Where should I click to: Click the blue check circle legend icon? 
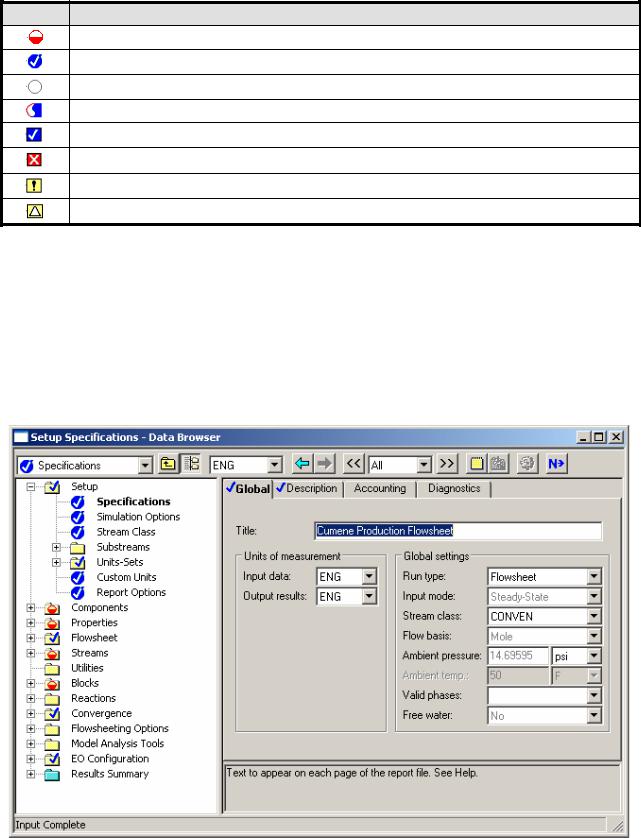point(35,61)
